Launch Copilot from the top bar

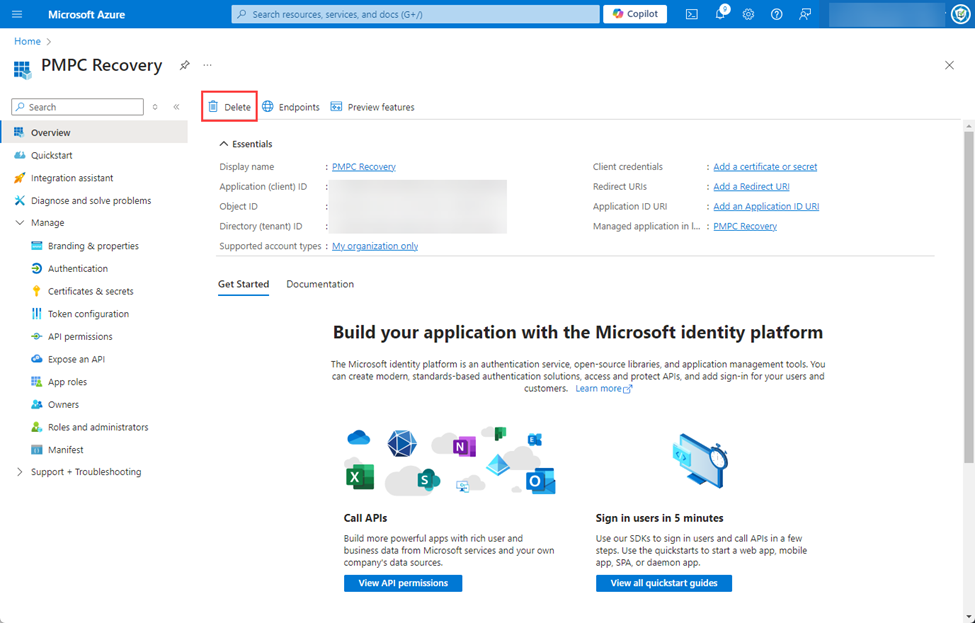click(635, 14)
